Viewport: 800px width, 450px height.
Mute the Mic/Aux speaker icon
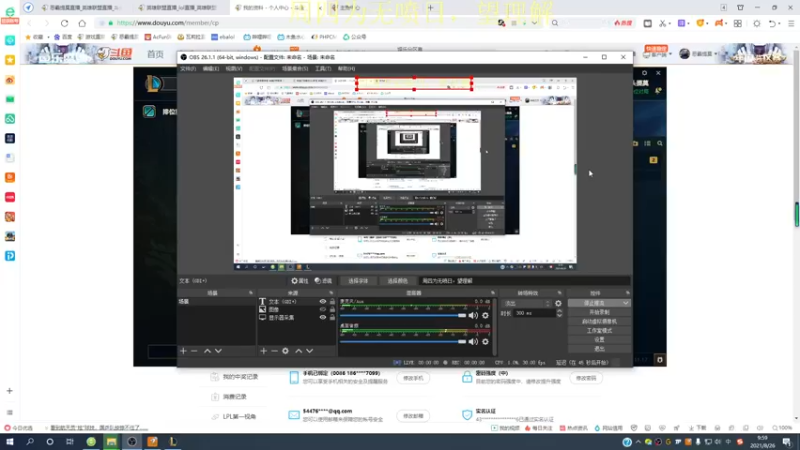473,315
